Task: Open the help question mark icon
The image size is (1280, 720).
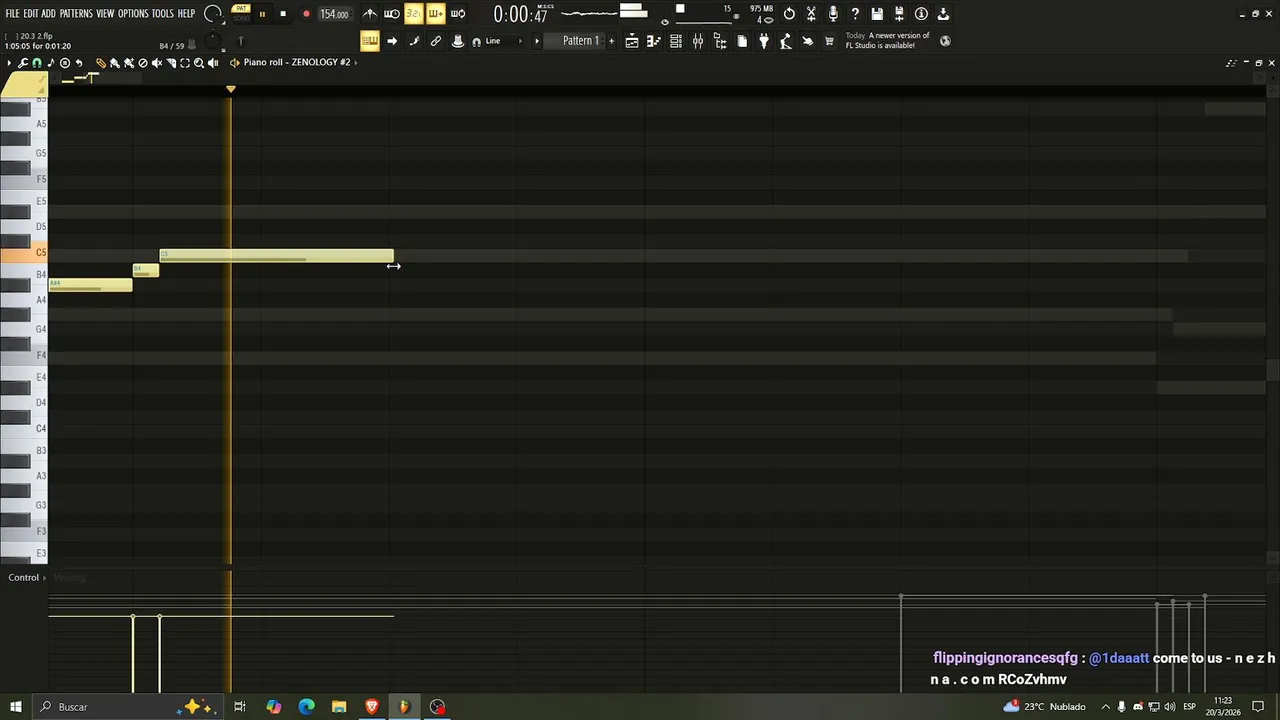Action: pos(855,14)
